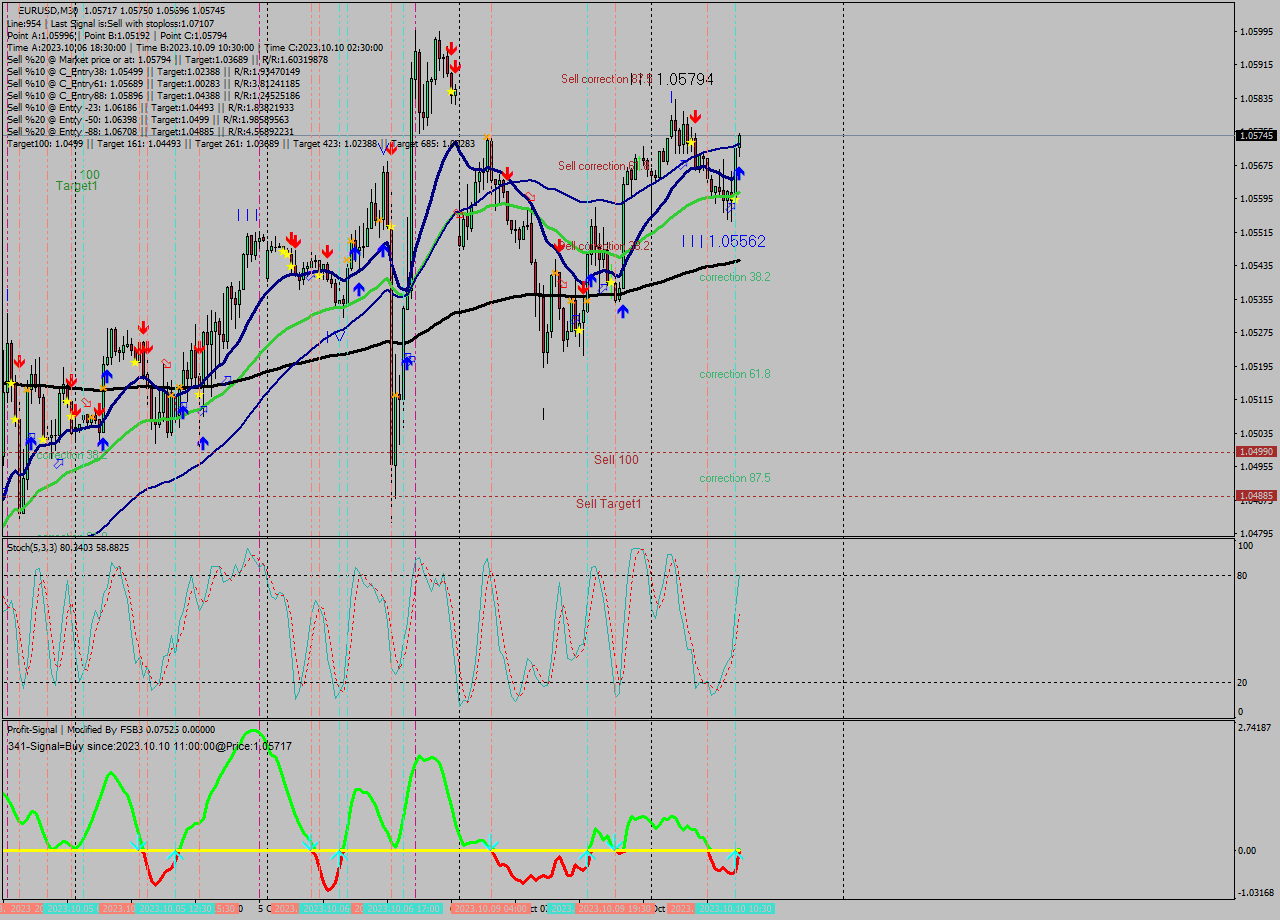Select the red down arrow above the most recent candles

pos(696,115)
